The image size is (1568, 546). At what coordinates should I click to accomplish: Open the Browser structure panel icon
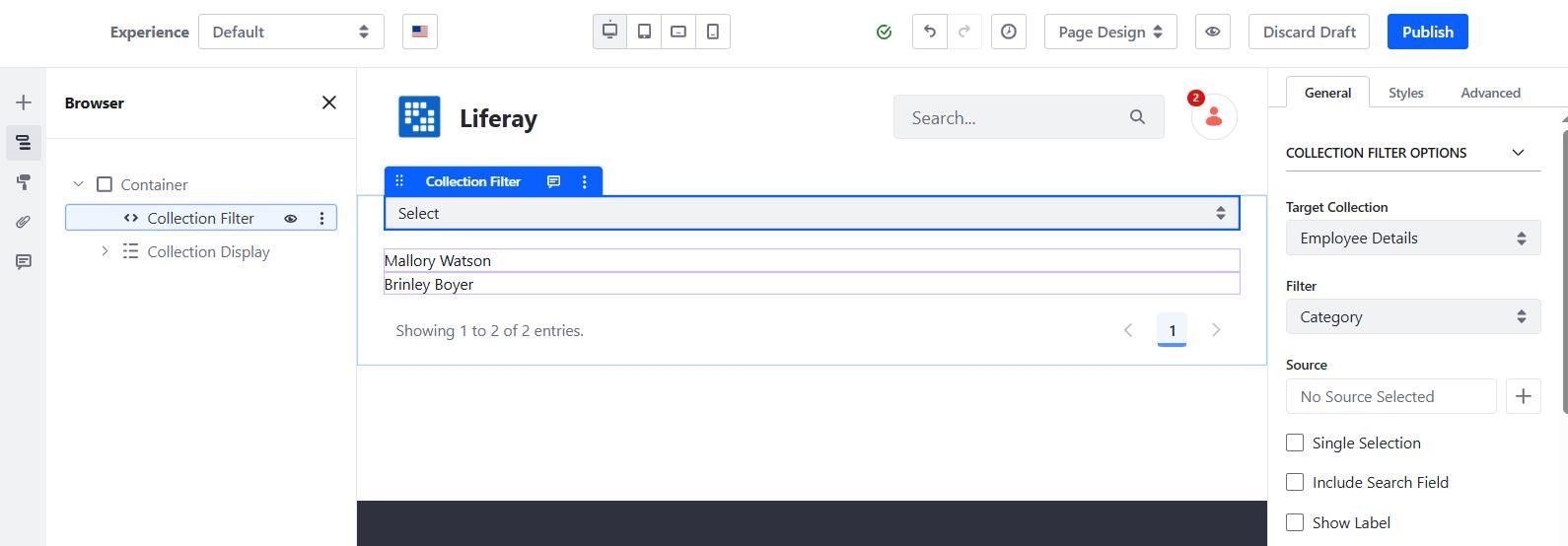point(24,143)
